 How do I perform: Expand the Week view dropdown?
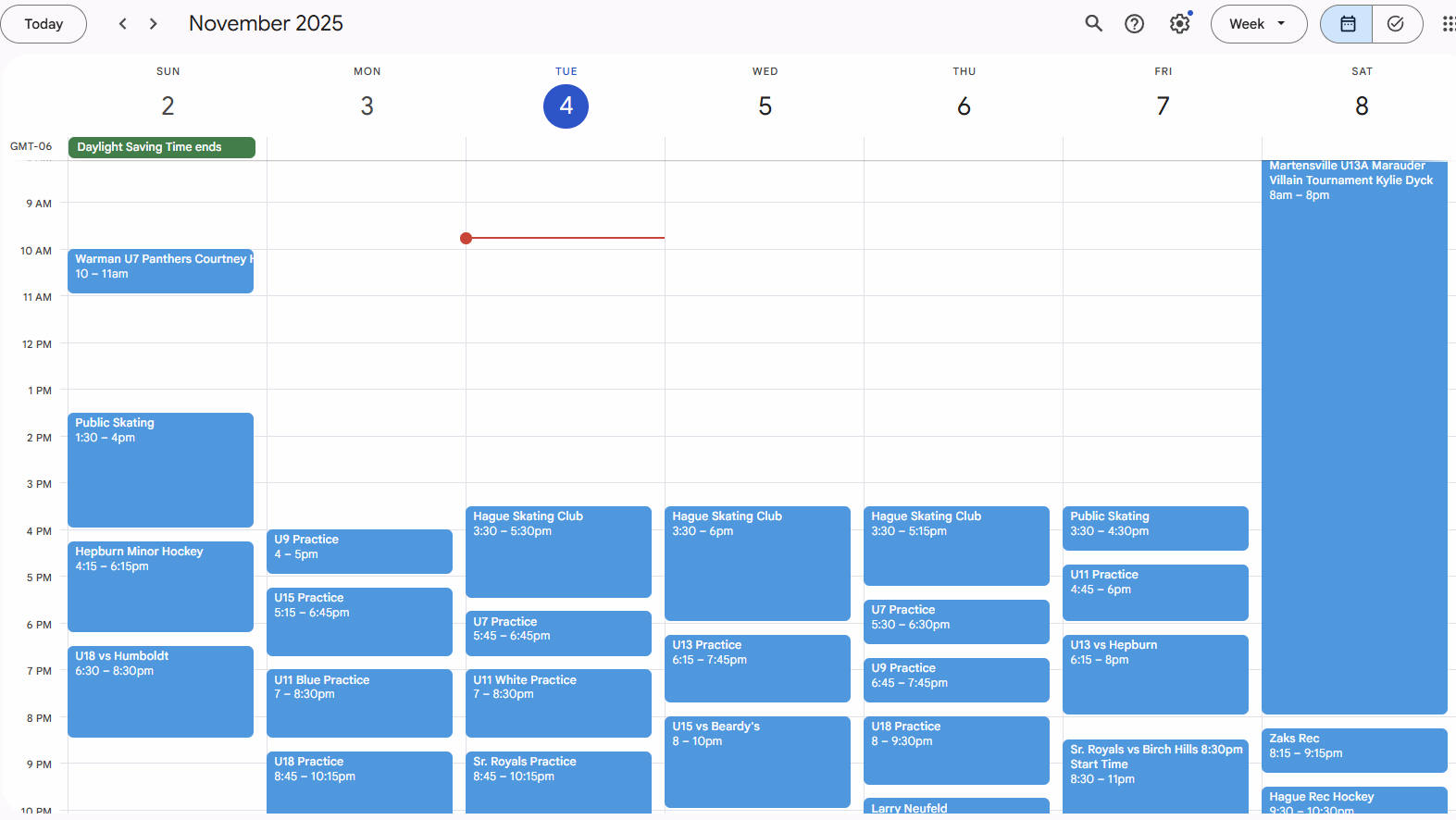[1258, 24]
